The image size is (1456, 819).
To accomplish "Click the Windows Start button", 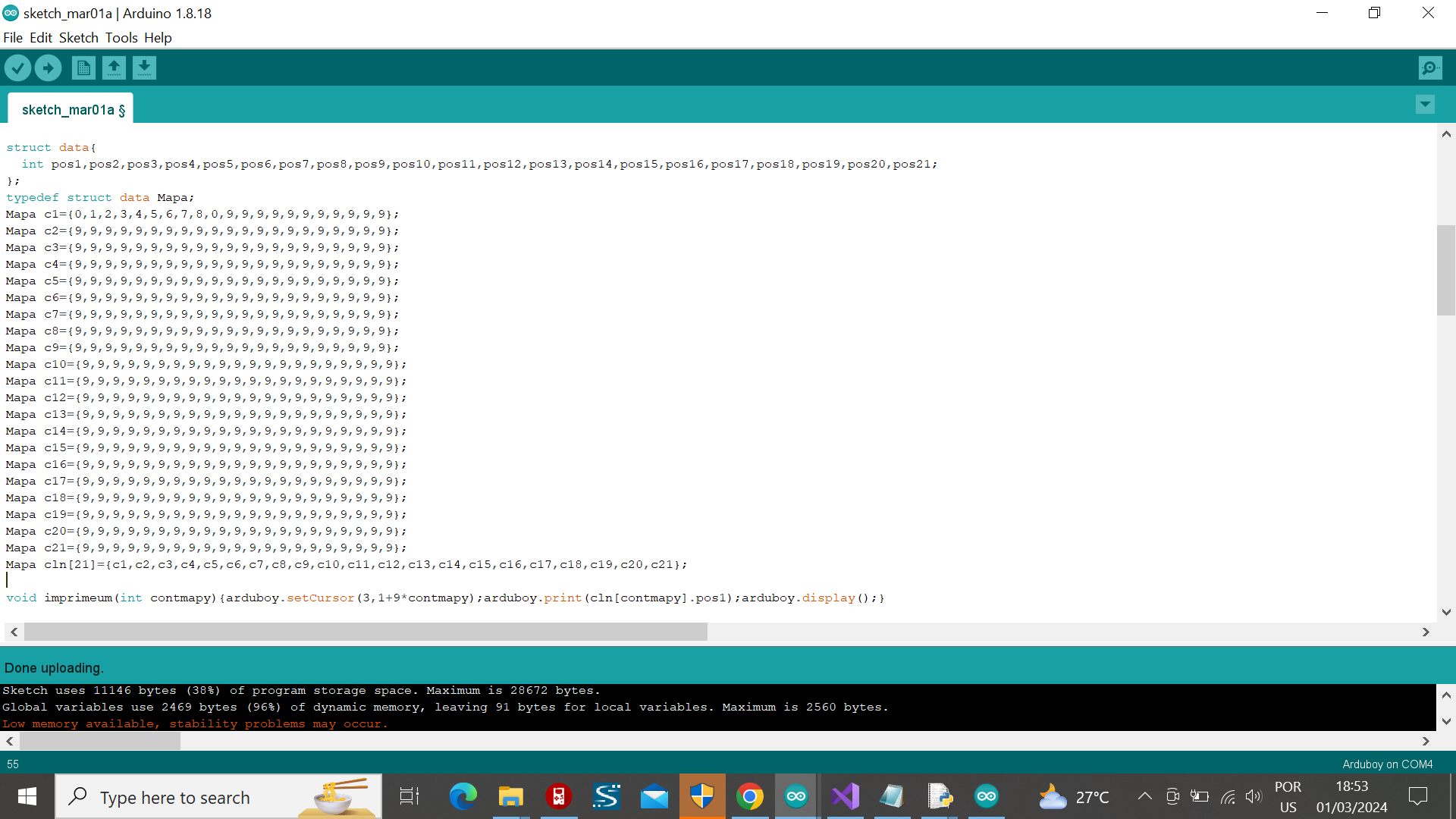I will 27,797.
